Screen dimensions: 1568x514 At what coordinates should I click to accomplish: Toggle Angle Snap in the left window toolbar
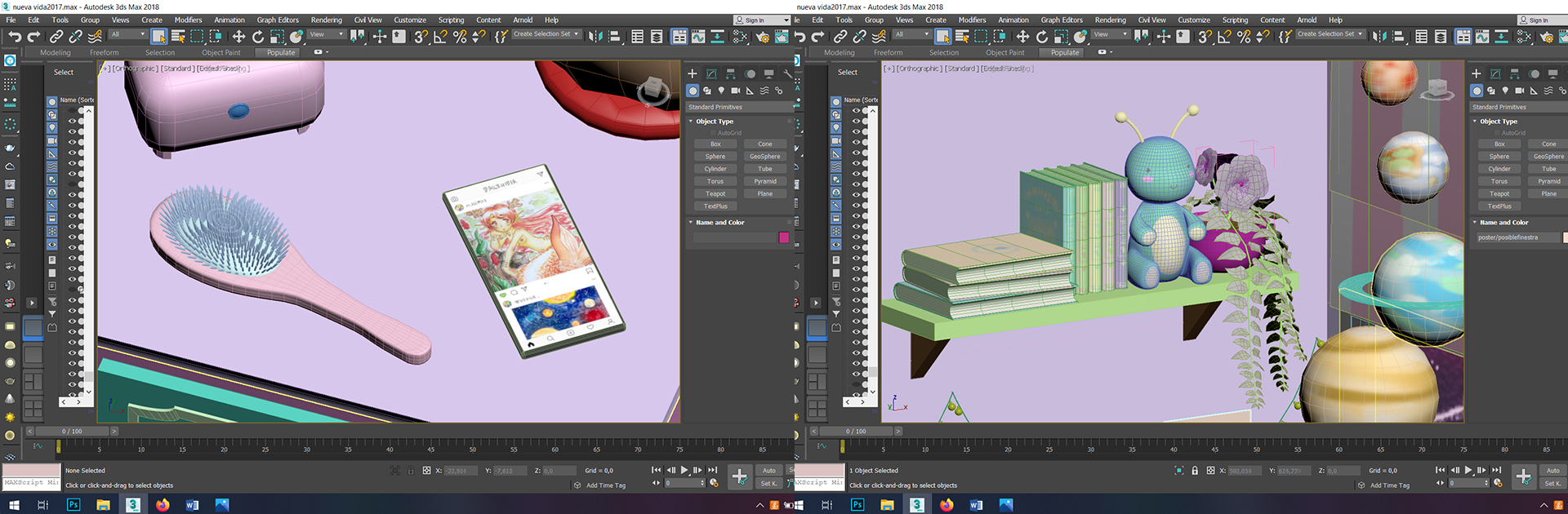click(440, 37)
